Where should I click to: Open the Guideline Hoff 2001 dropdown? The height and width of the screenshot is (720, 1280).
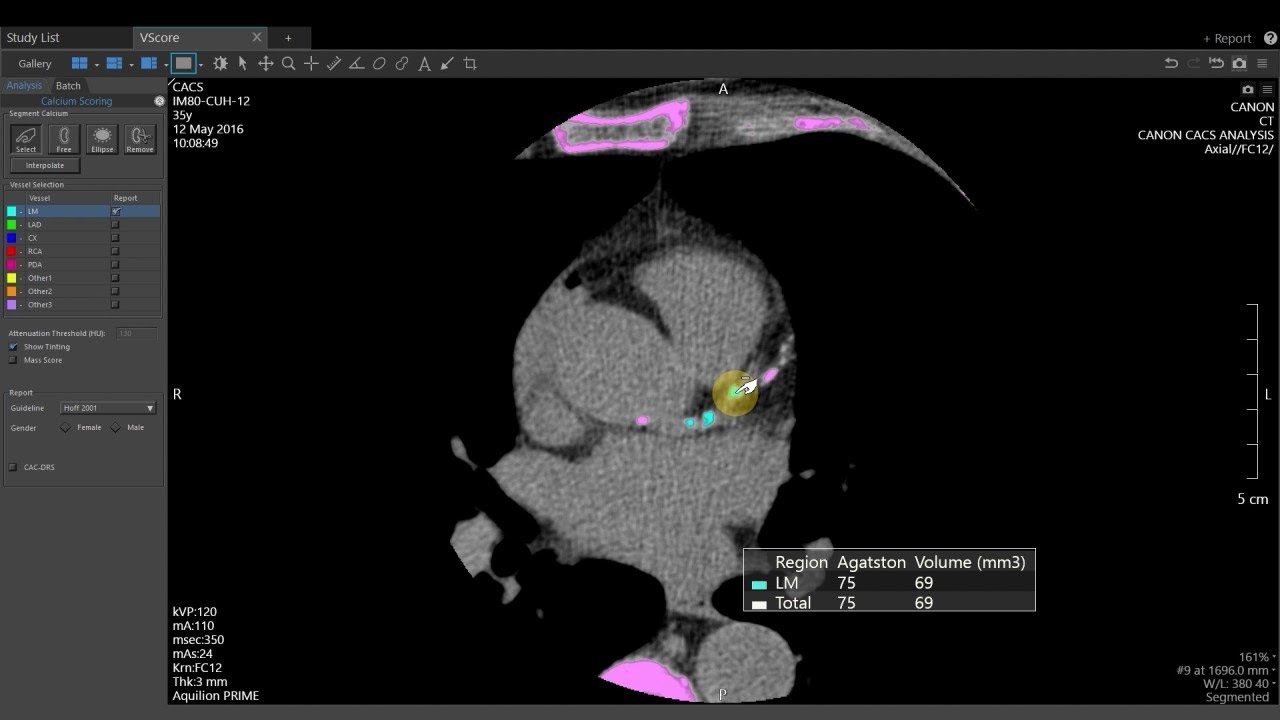point(108,408)
